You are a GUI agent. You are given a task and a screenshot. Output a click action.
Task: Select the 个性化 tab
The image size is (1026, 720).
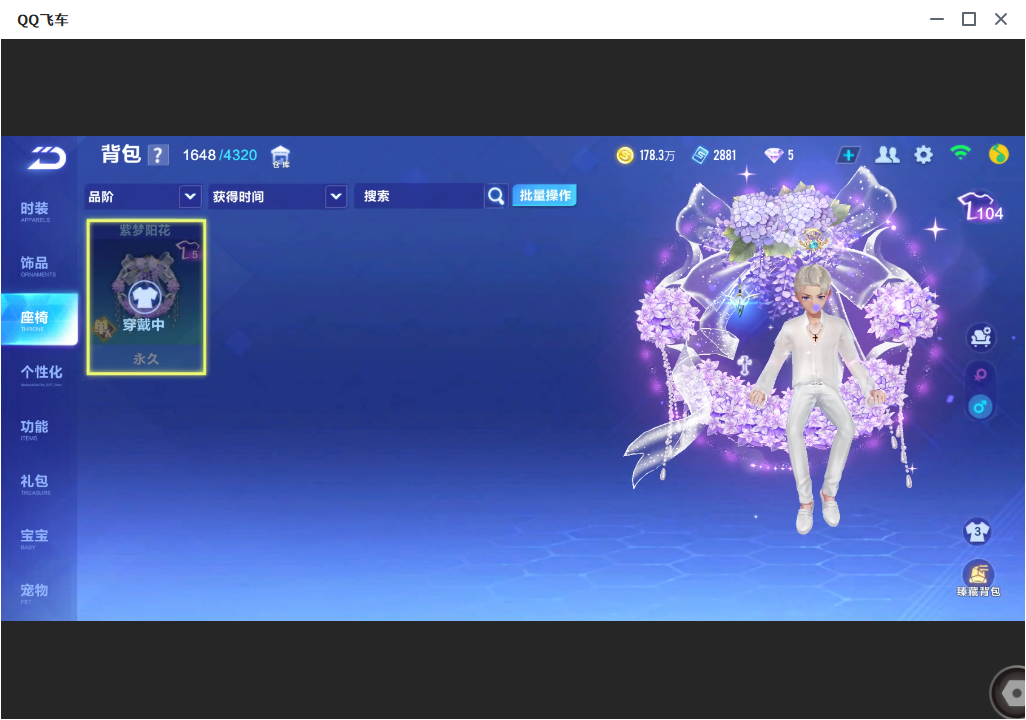(x=41, y=375)
